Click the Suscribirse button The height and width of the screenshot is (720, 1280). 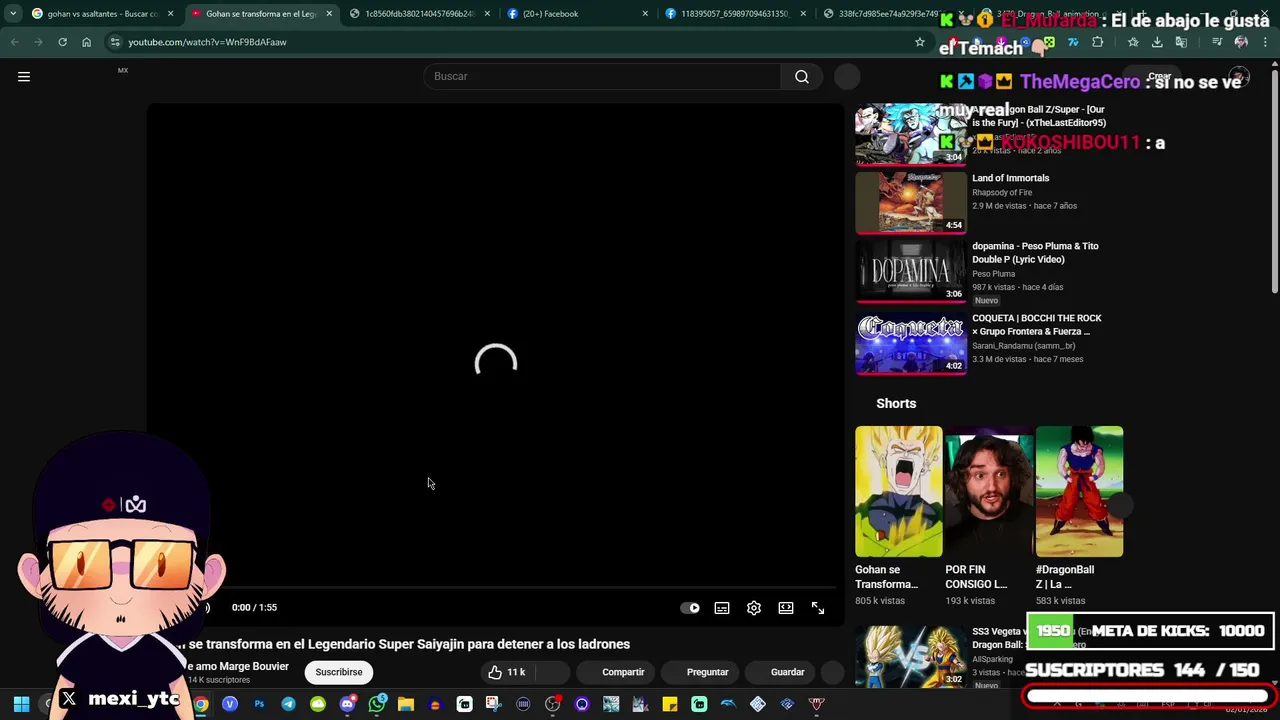[x=339, y=672]
